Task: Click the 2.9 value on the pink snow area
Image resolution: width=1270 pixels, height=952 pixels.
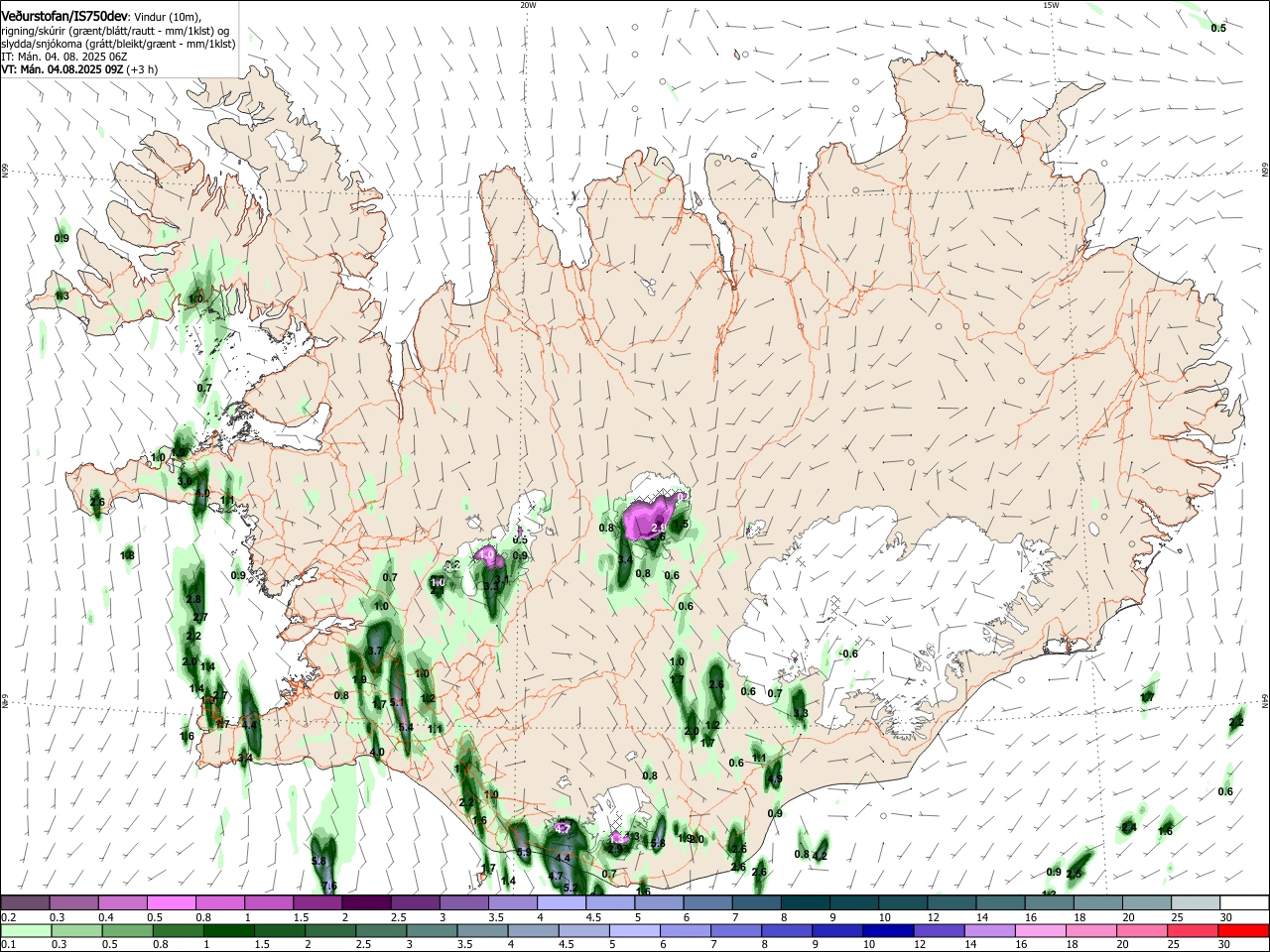Action: [659, 529]
